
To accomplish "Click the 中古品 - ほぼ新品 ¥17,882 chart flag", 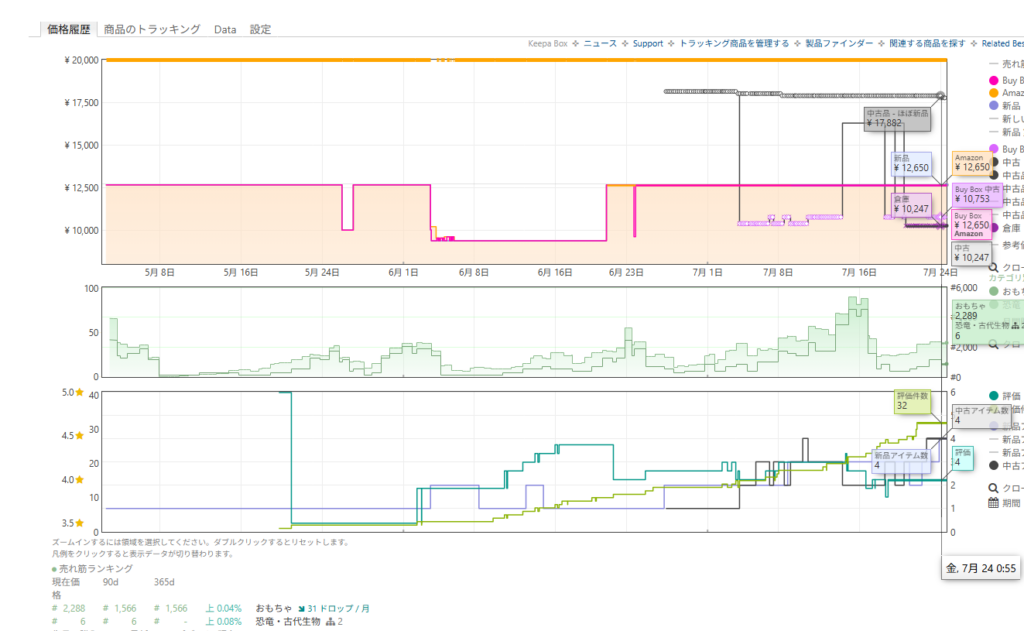I will coord(897,118).
